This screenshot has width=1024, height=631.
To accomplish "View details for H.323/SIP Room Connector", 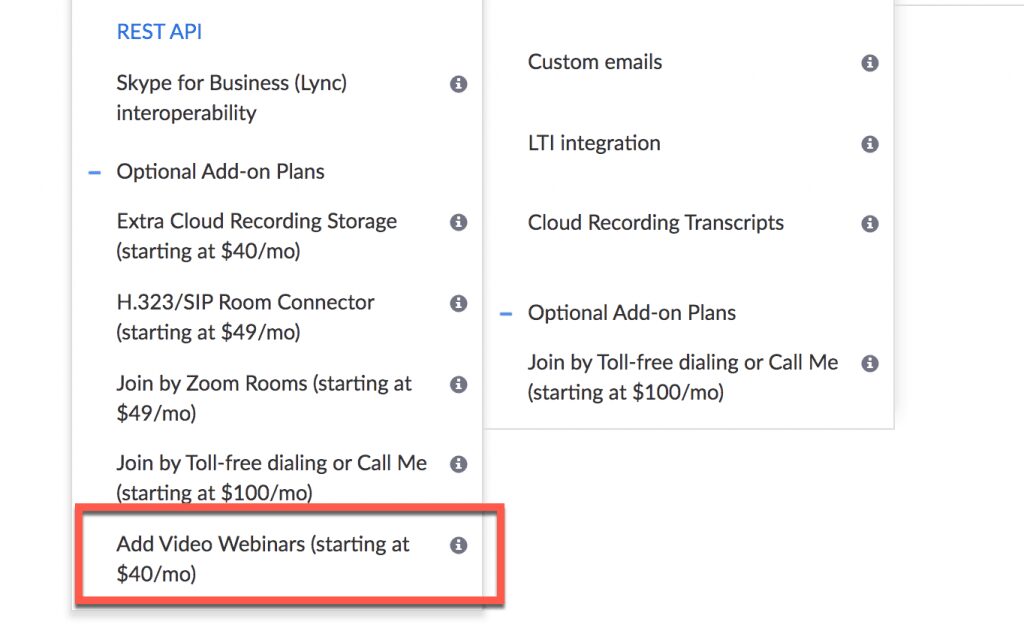I will coord(459,303).
